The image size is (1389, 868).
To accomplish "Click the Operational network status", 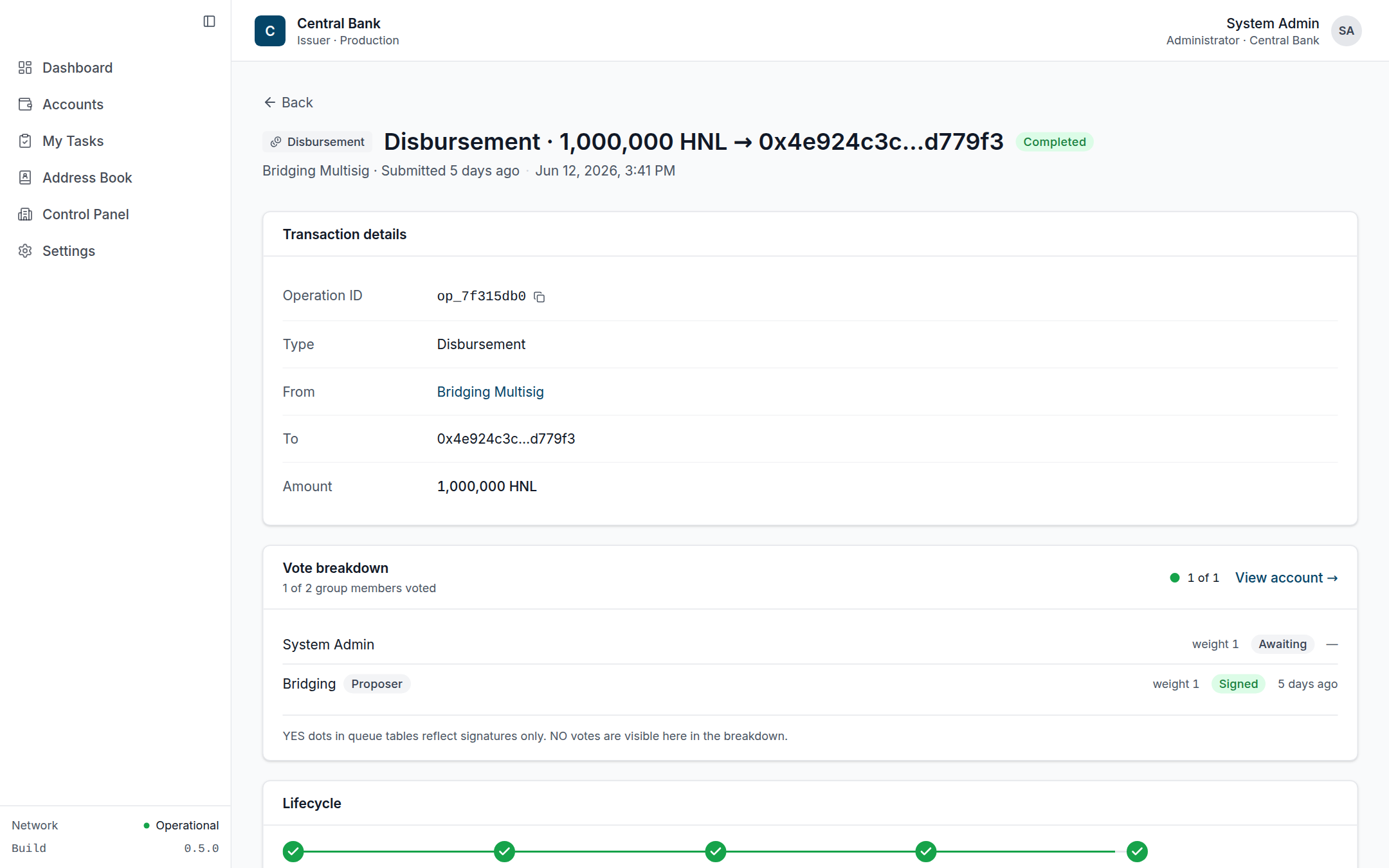I will [181, 825].
